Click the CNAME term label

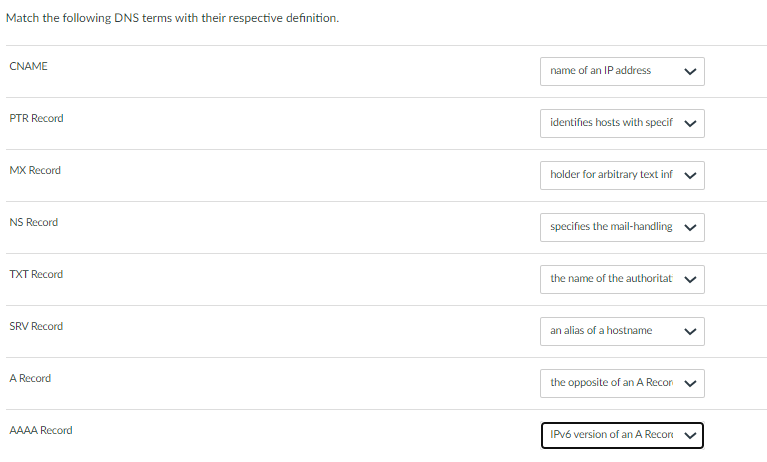28,66
